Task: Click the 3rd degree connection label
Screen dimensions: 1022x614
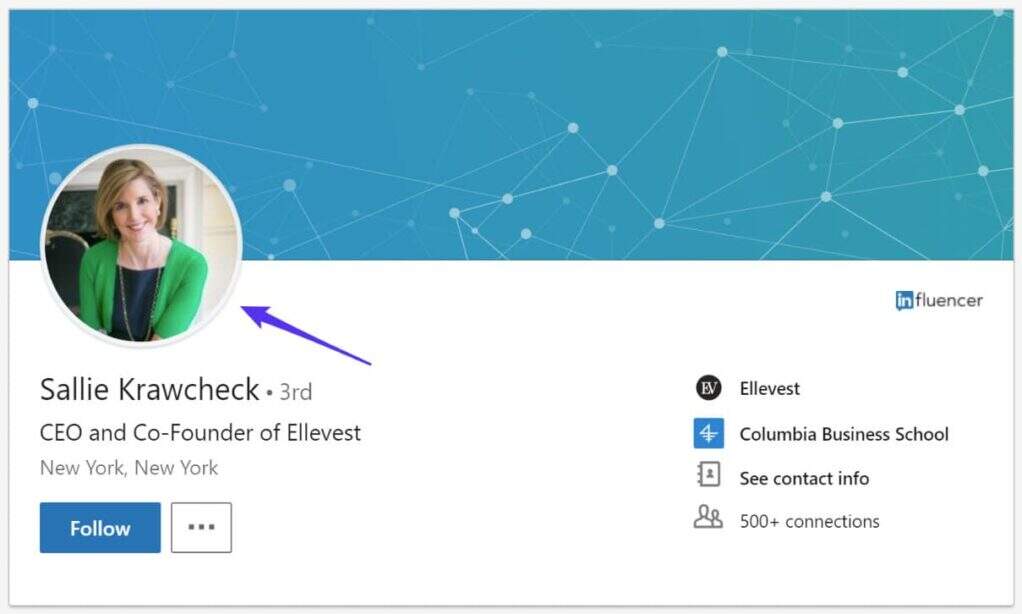Action: click(x=295, y=392)
